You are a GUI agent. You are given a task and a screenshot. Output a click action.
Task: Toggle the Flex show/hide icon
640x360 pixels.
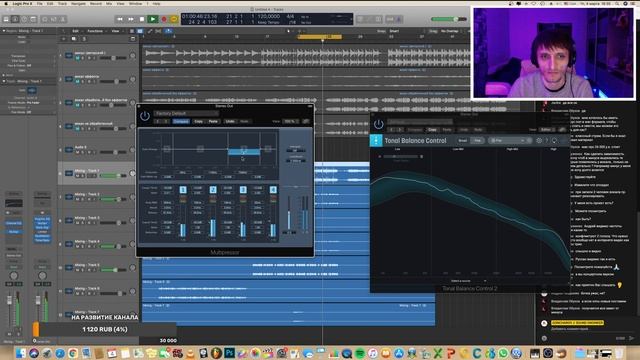(158, 31)
